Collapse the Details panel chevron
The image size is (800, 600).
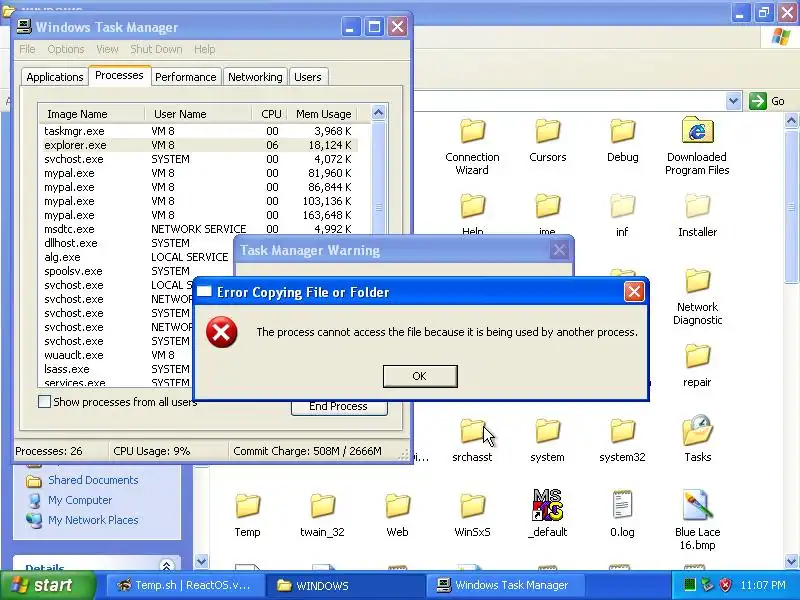(166, 565)
